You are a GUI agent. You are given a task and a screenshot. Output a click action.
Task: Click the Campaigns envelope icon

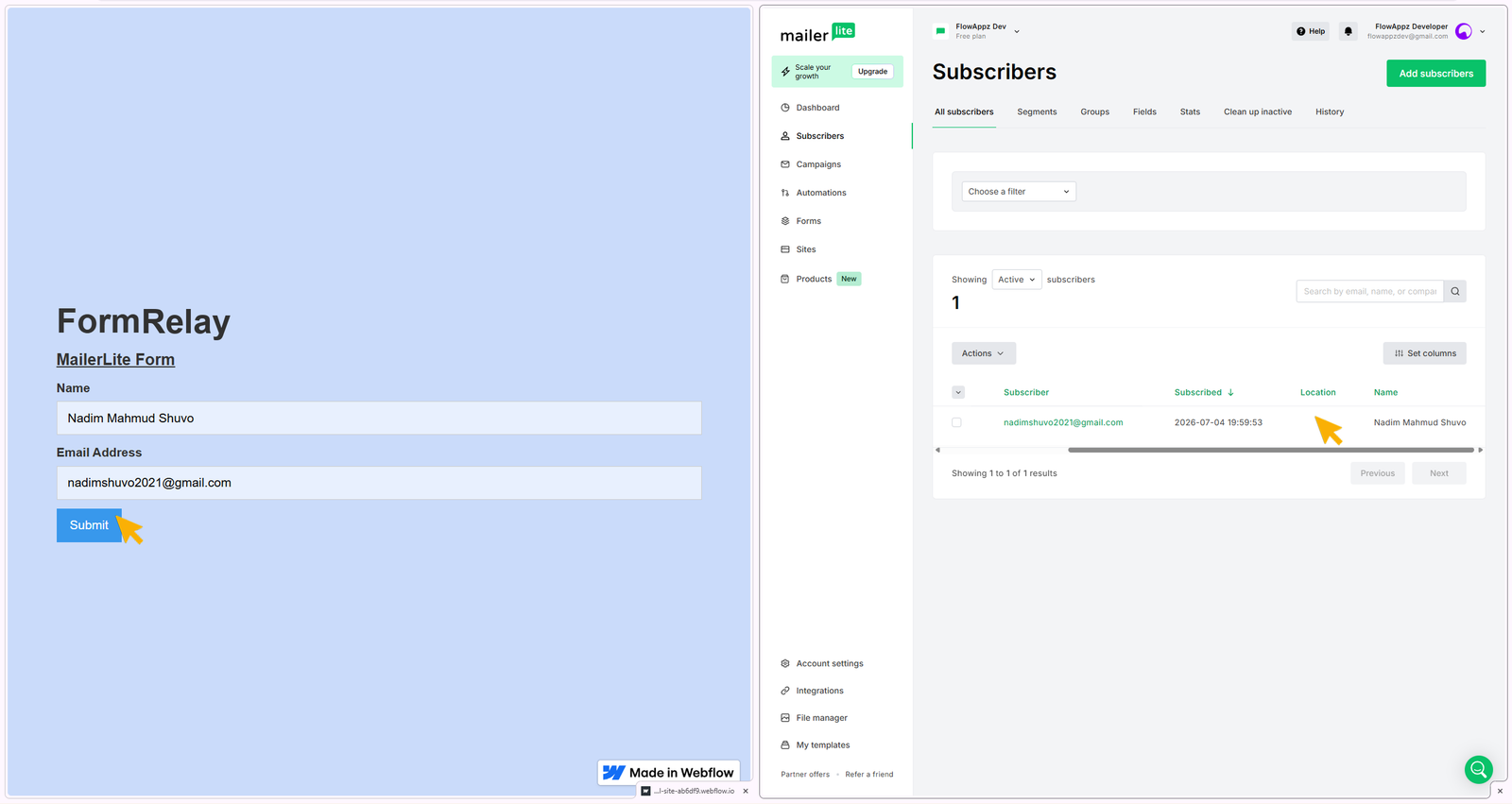(785, 164)
